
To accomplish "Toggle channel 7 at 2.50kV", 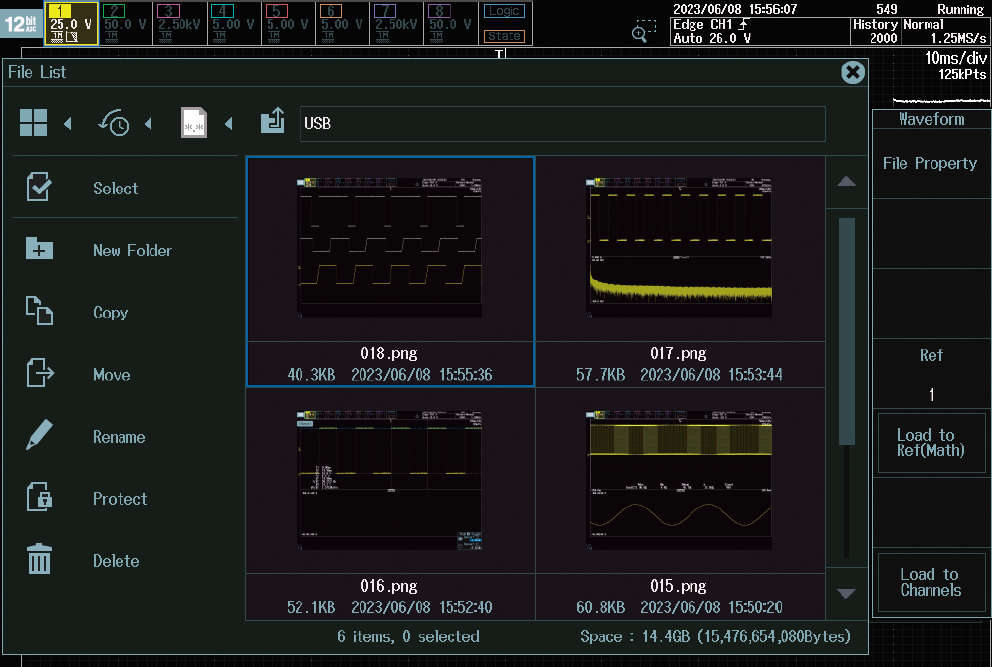I will pos(397,23).
